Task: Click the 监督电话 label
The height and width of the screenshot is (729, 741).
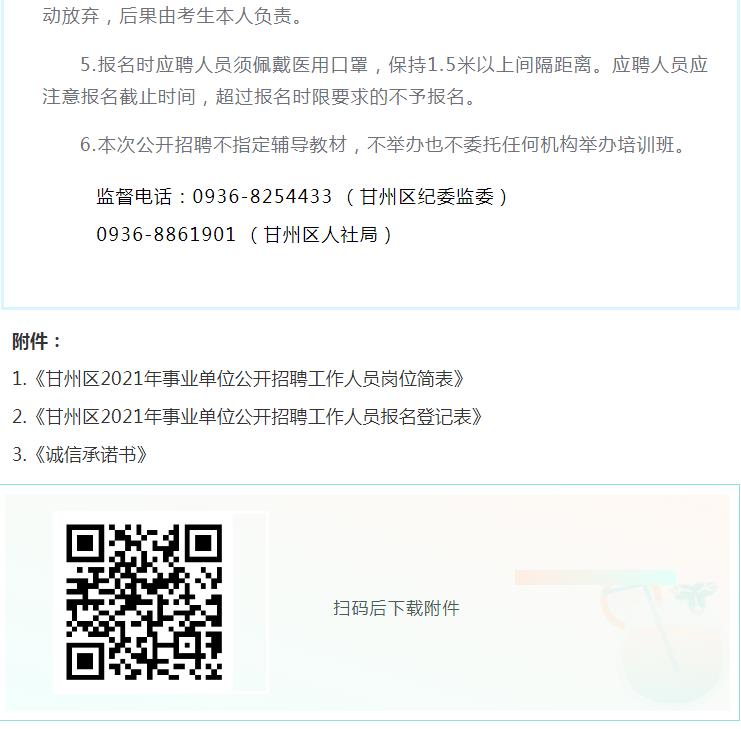Action: (x=134, y=197)
